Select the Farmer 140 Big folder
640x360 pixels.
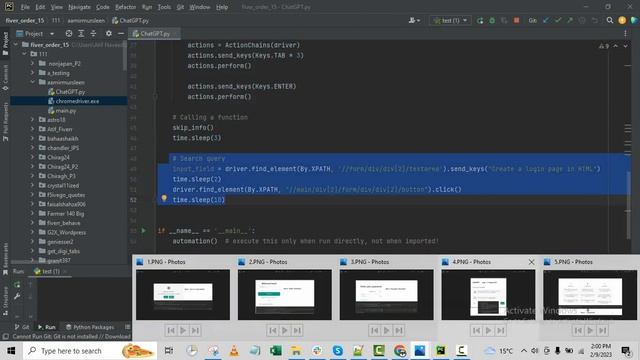tap(61, 213)
